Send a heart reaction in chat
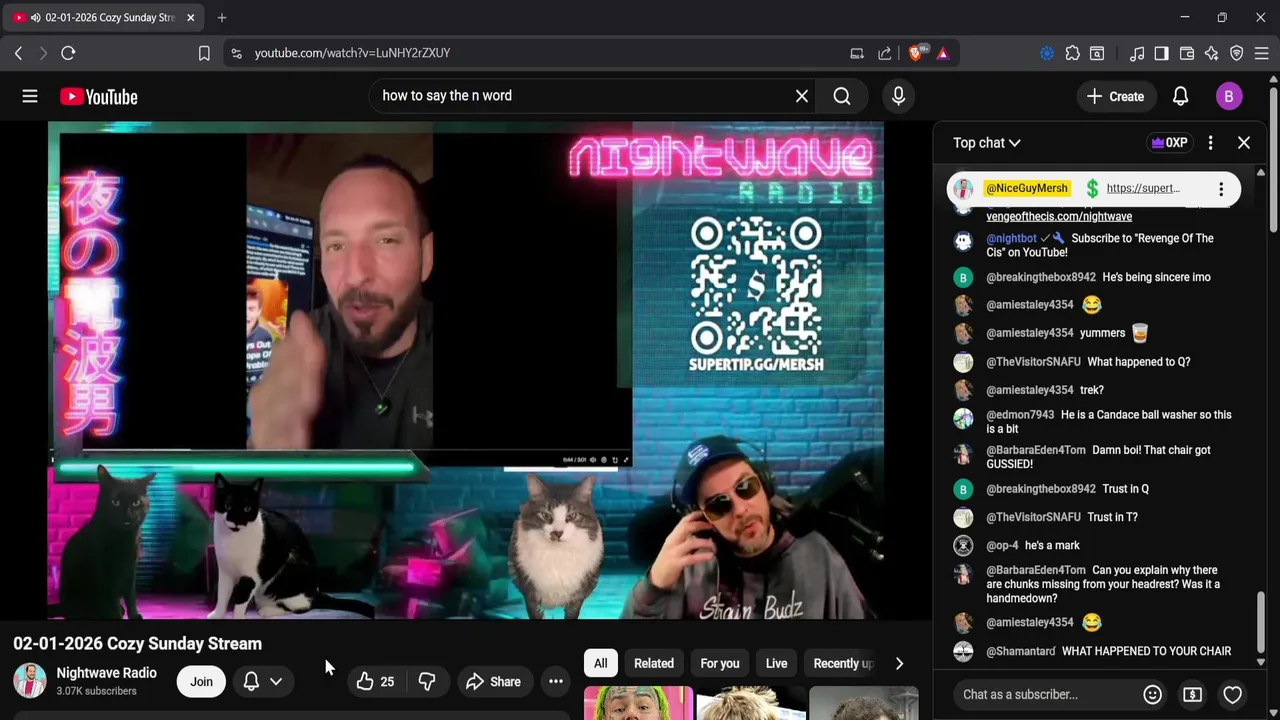This screenshot has height=720, width=1280. coord(1232,694)
